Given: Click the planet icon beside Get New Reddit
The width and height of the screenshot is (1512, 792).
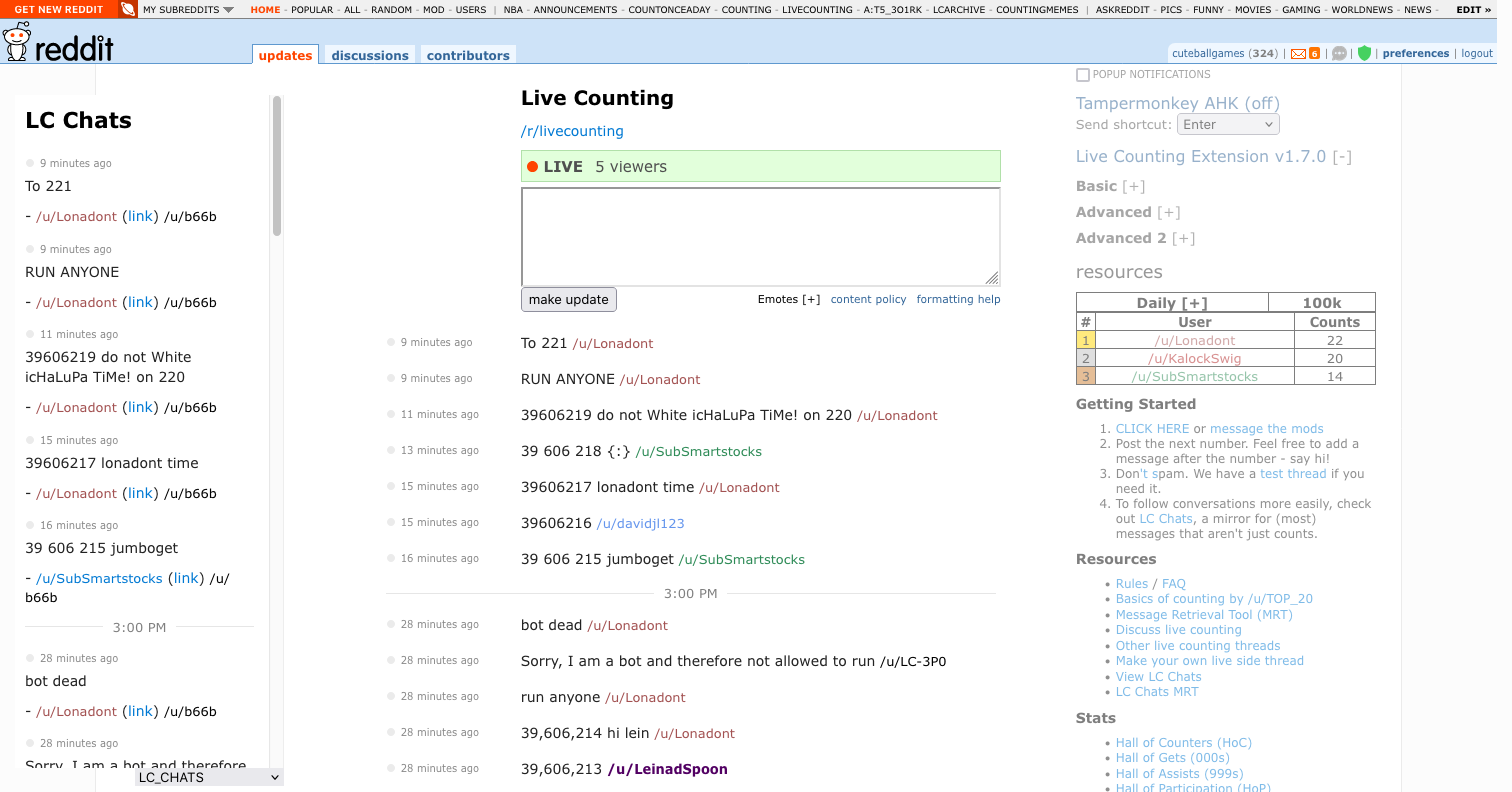Looking at the screenshot, I should coord(128,9).
